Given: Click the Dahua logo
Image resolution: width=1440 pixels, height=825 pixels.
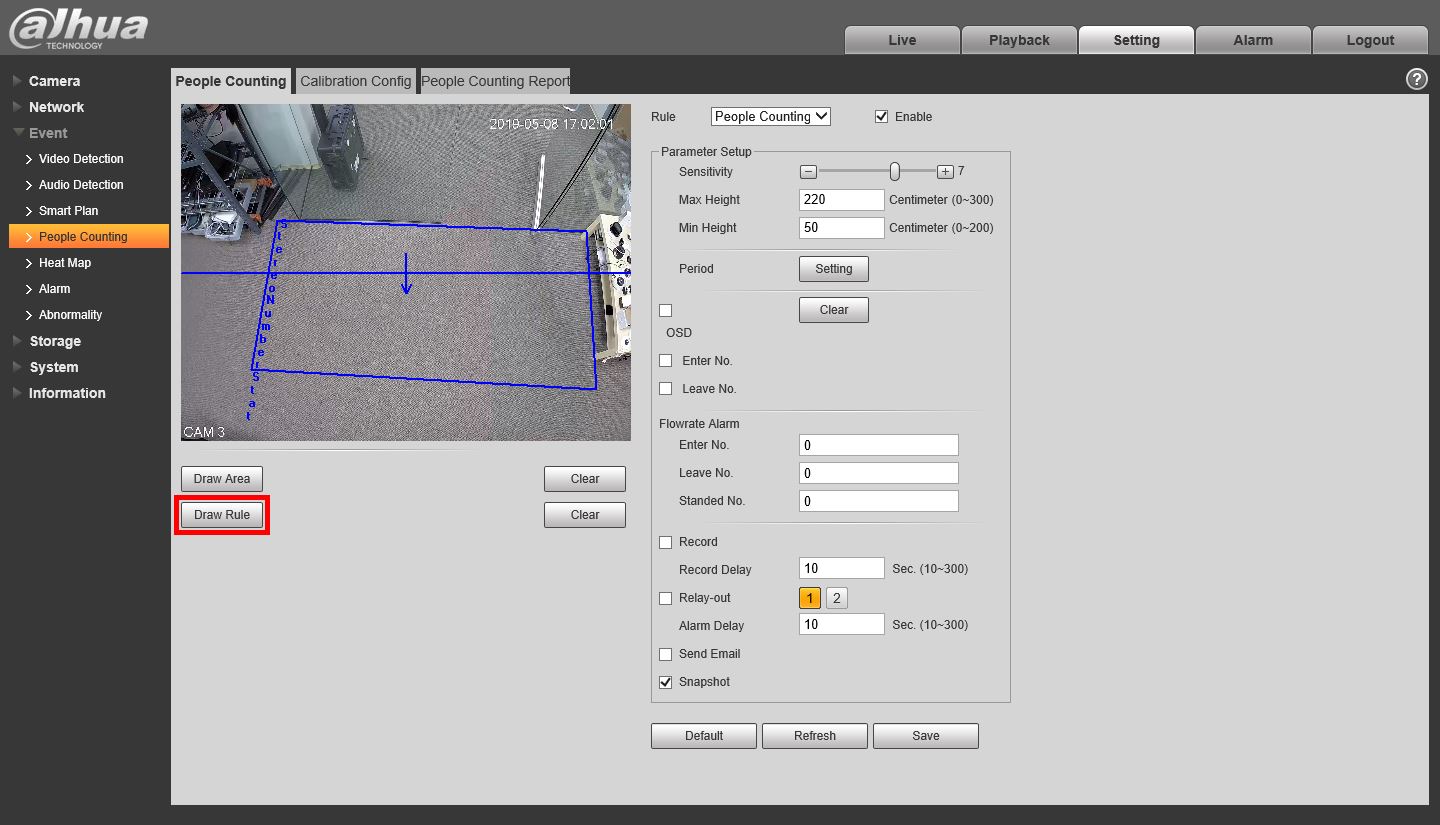Looking at the screenshot, I should [x=78, y=28].
